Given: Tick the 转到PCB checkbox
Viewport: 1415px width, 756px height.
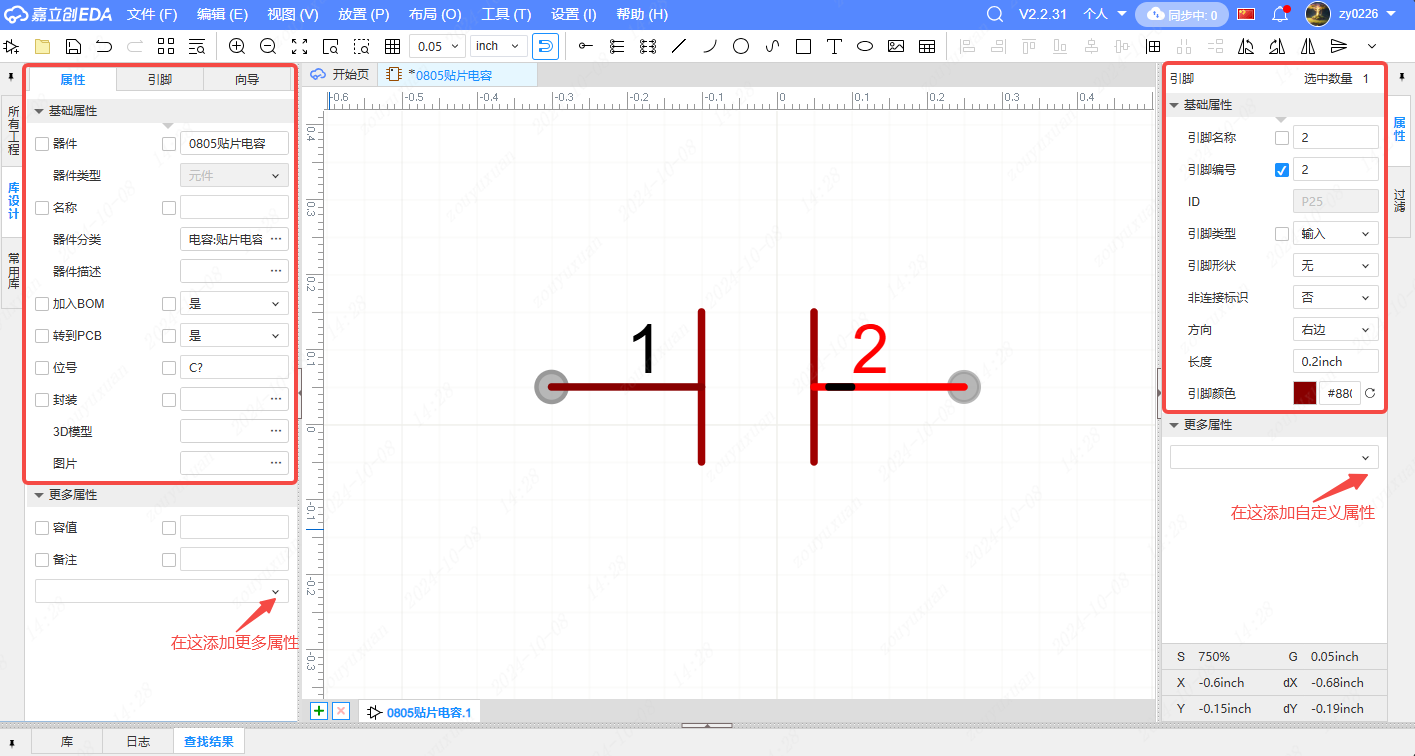Looking at the screenshot, I should tap(42, 336).
